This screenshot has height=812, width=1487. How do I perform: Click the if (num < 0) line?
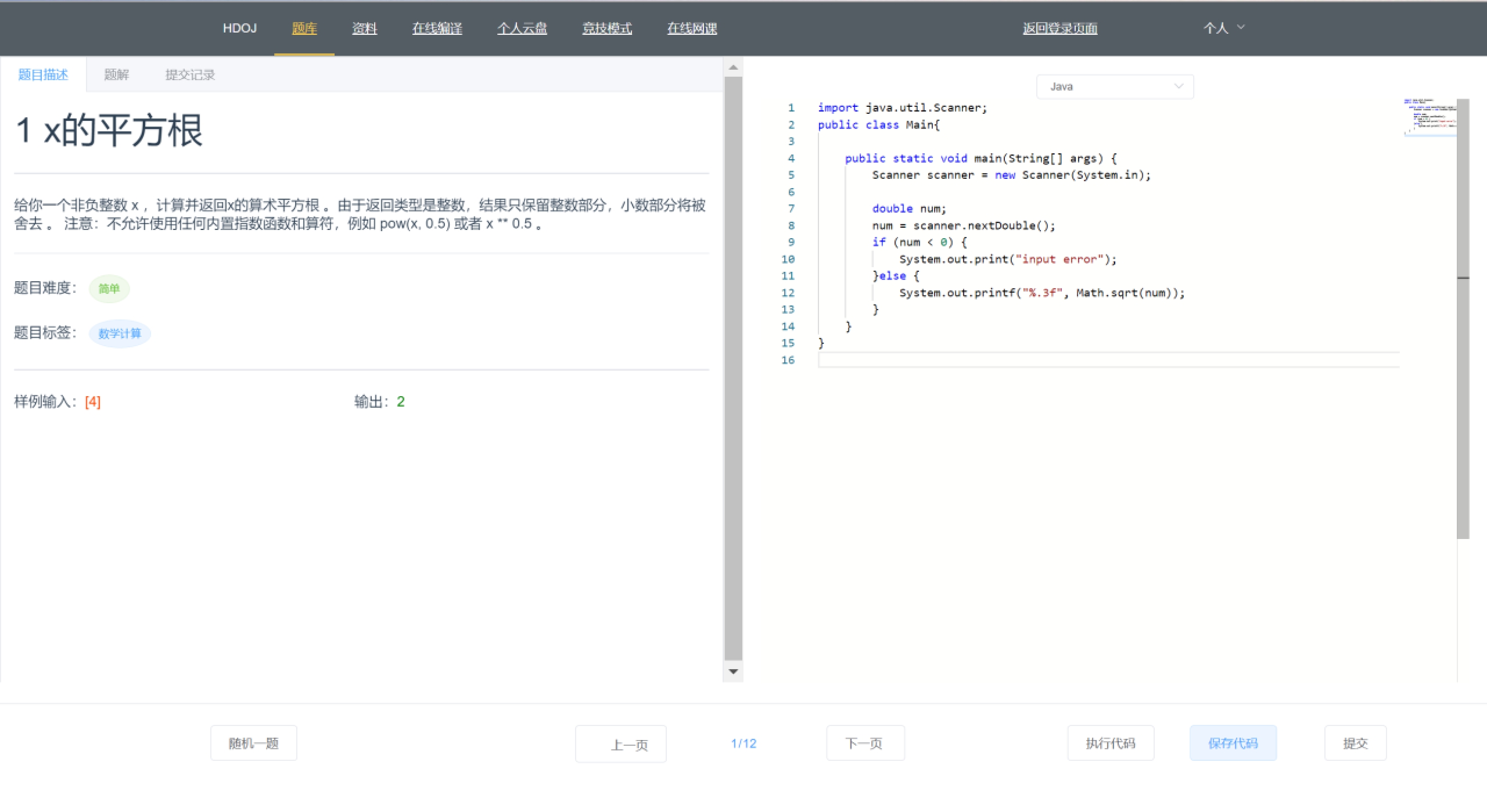pyautogui.click(x=920, y=242)
